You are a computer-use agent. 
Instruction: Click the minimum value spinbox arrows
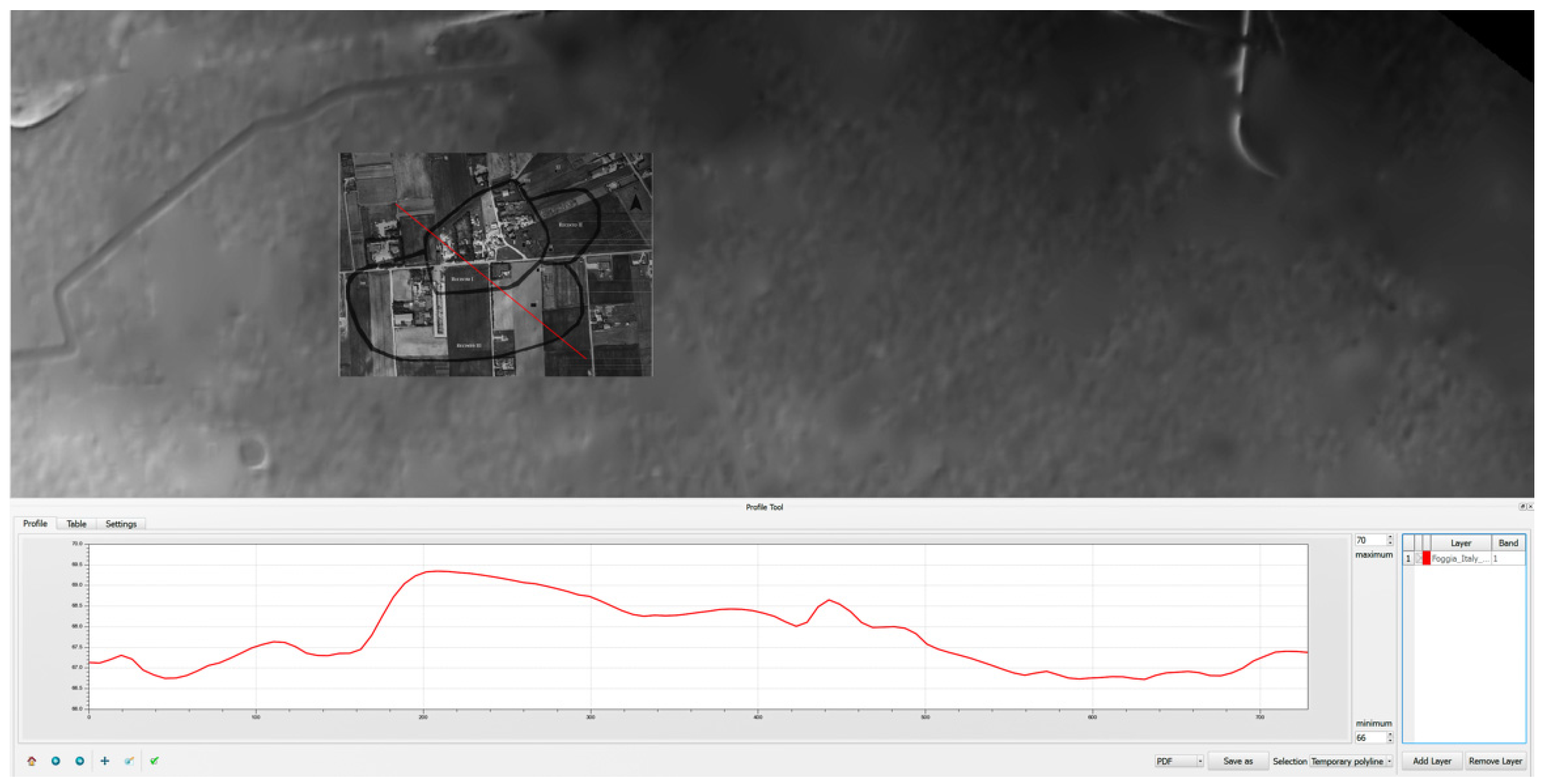point(1390,737)
